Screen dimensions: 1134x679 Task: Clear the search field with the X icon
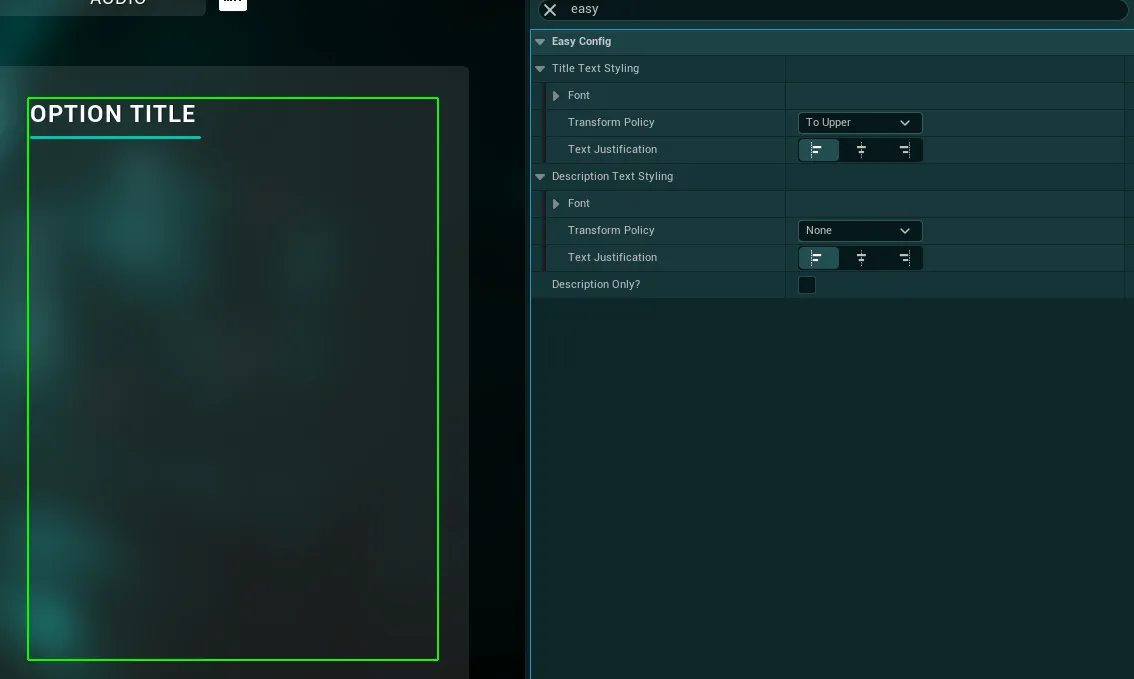pos(550,9)
